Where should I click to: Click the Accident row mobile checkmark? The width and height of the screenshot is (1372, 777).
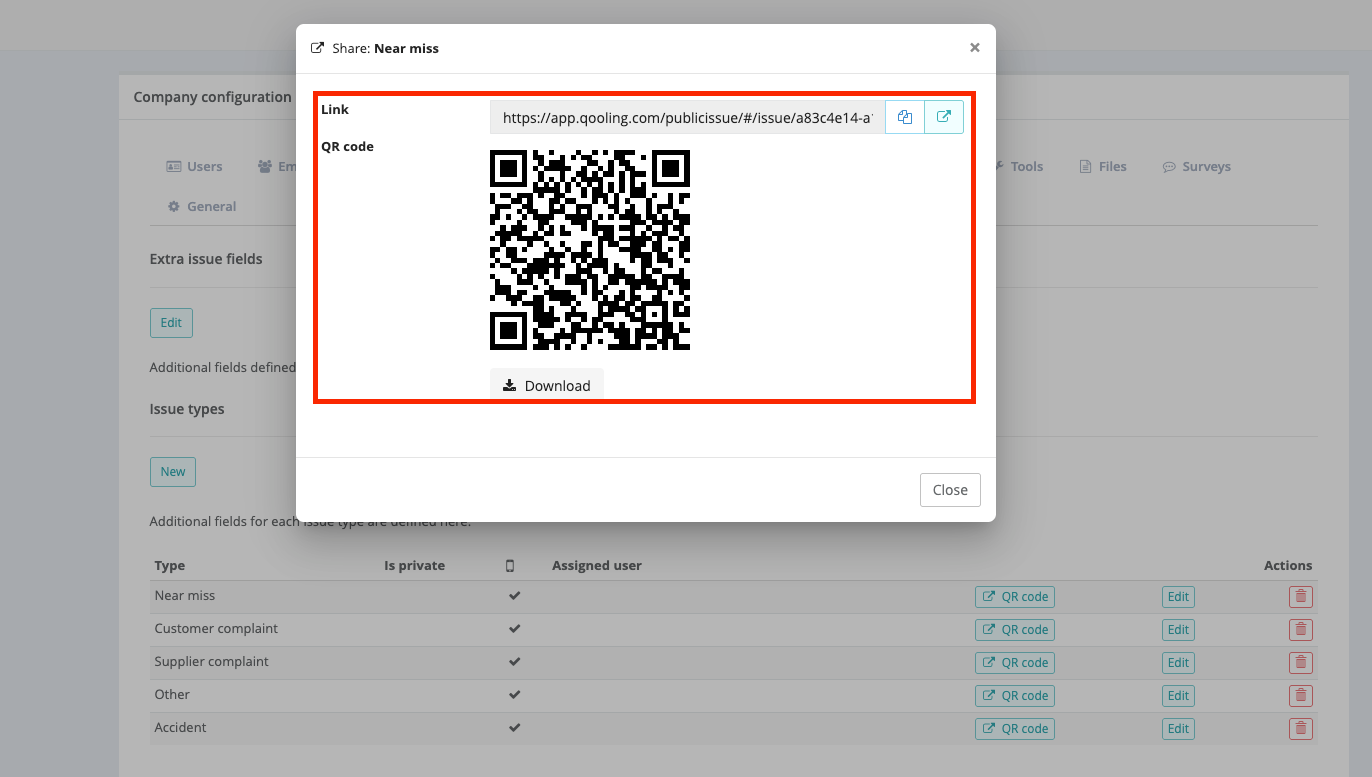point(515,728)
